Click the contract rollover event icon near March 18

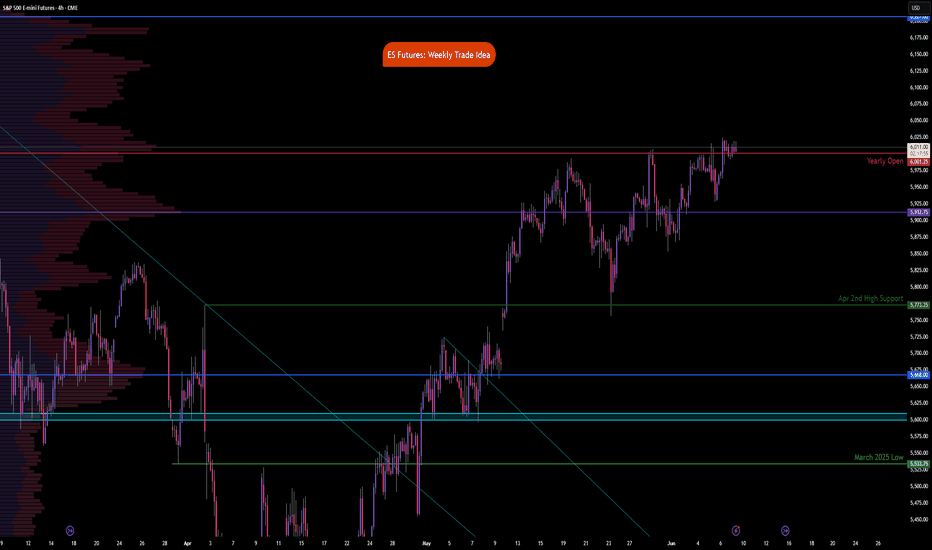[x=70, y=530]
